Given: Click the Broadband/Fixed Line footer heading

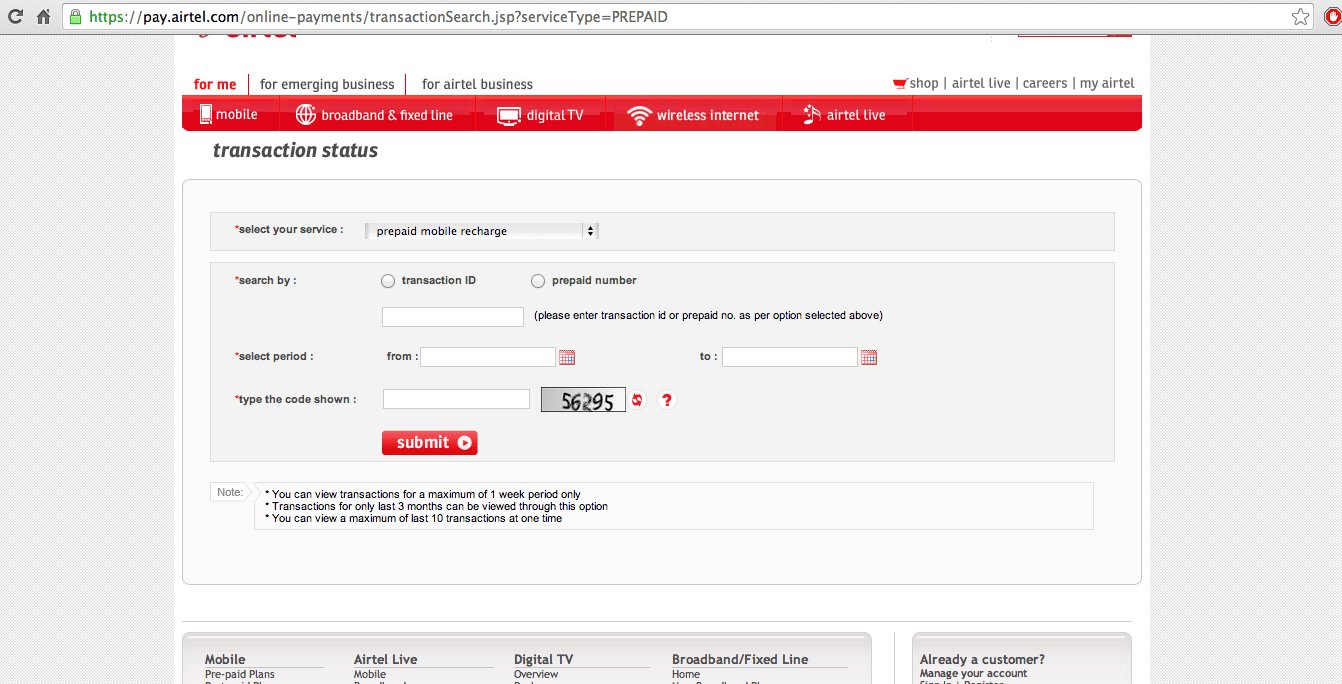Looking at the screenshot, I should click(740, 659).
